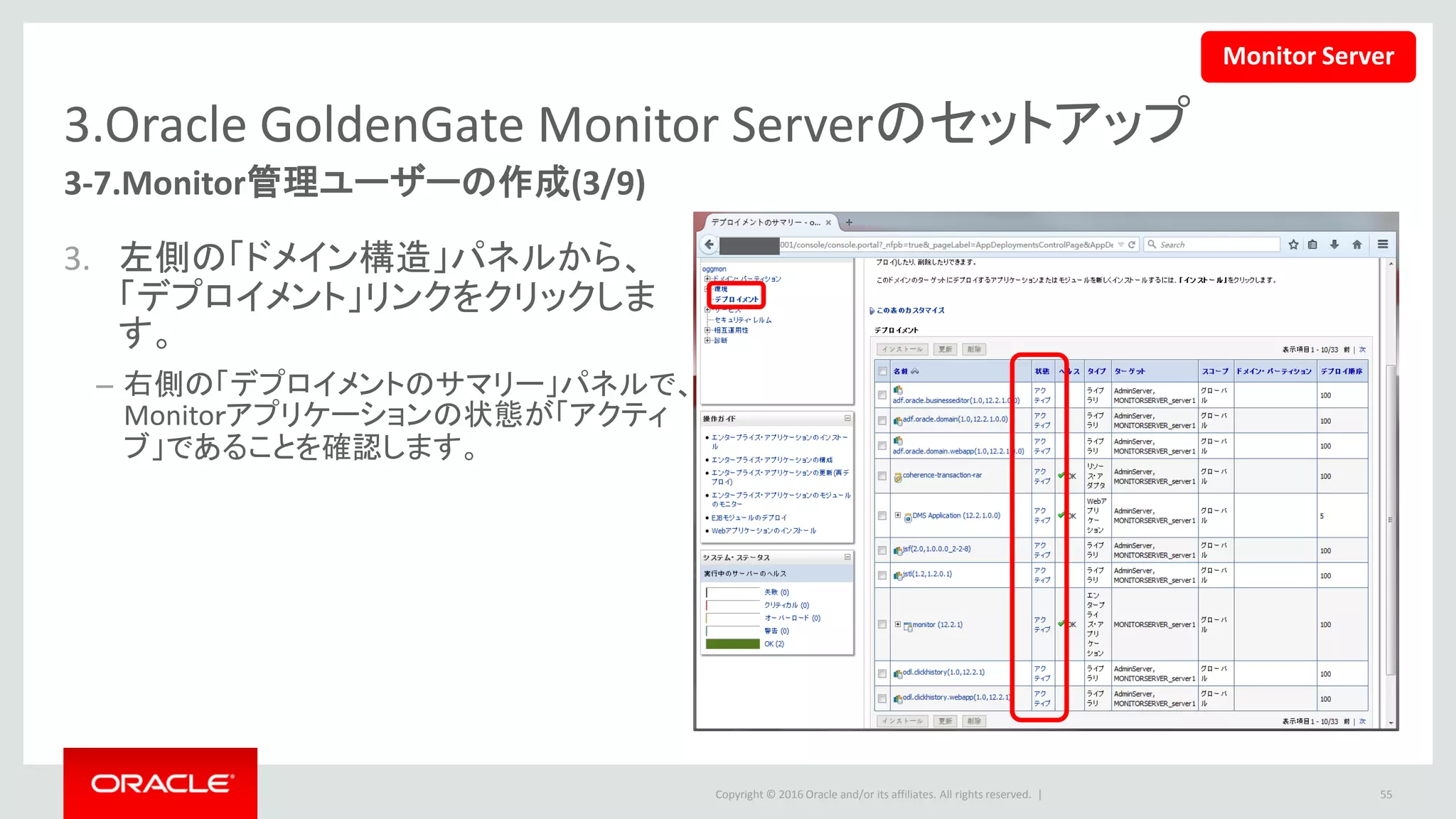Open the monitor (12.2.1) deployment link
The width and height of the screenshot is (1456, 819).
coord(937,624)
